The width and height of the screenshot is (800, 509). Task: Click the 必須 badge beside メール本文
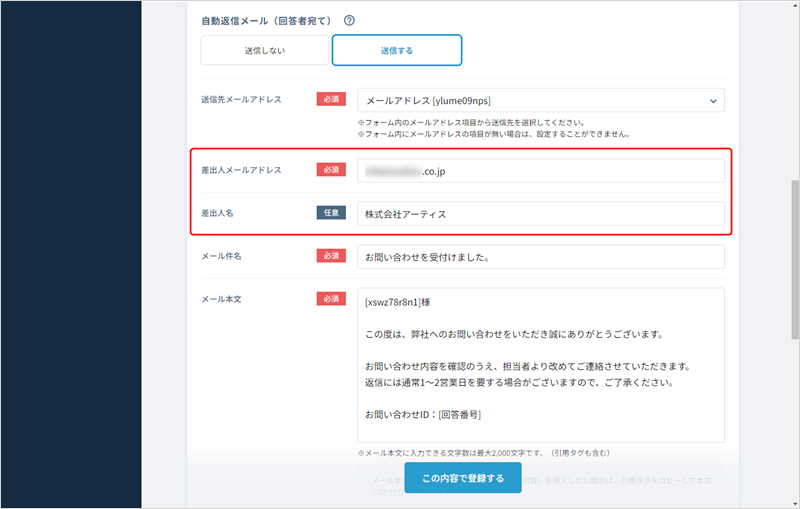click(x=331, y=298)
